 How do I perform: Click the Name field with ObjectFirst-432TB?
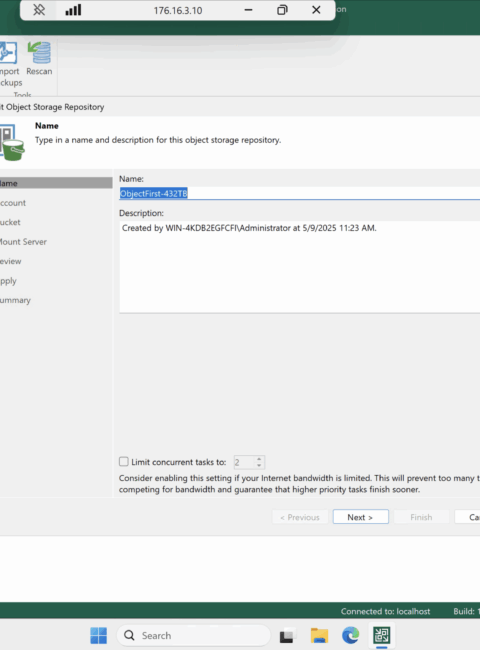299,193
